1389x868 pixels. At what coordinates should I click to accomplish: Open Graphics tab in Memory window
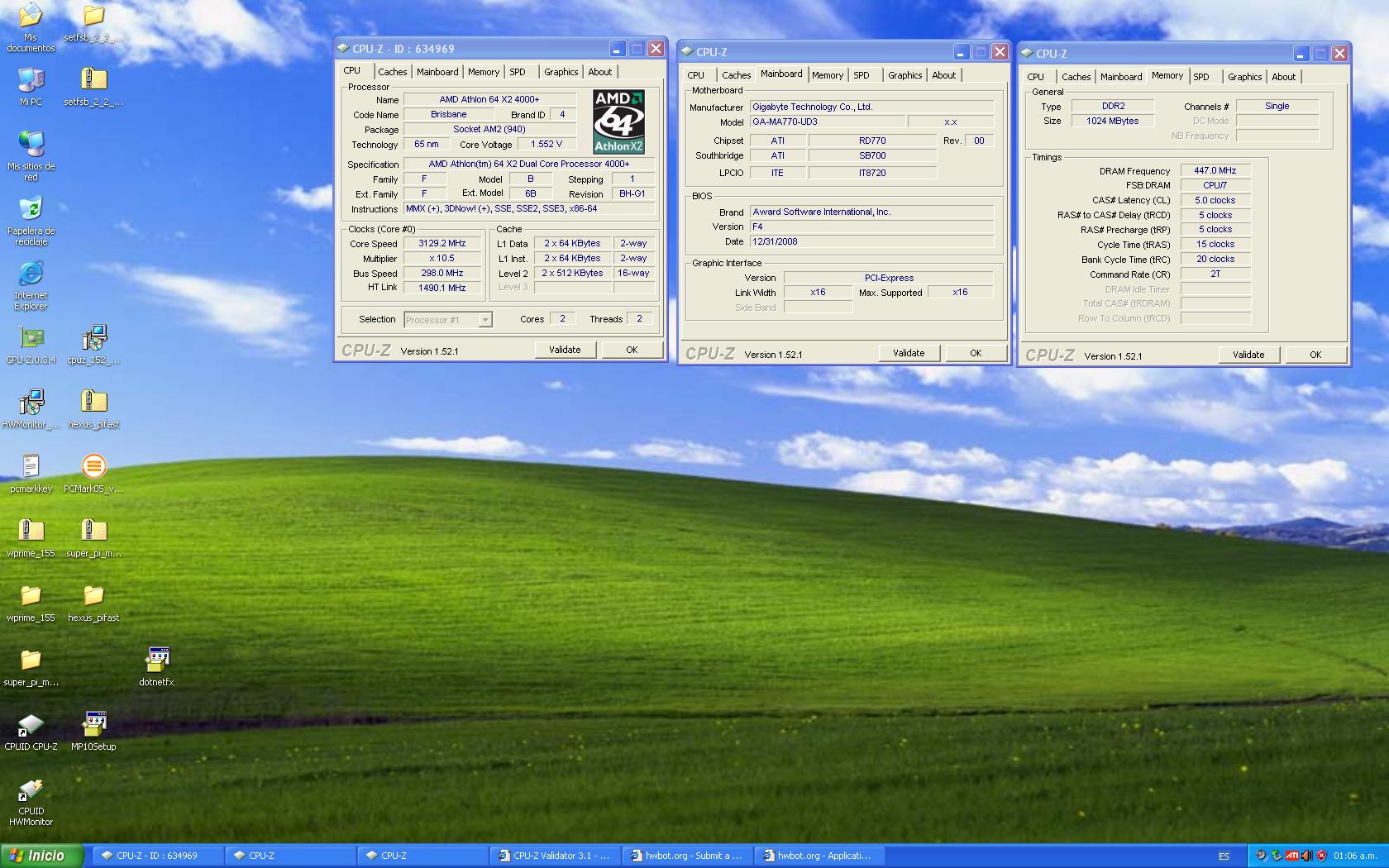[x=1244, y=77]
